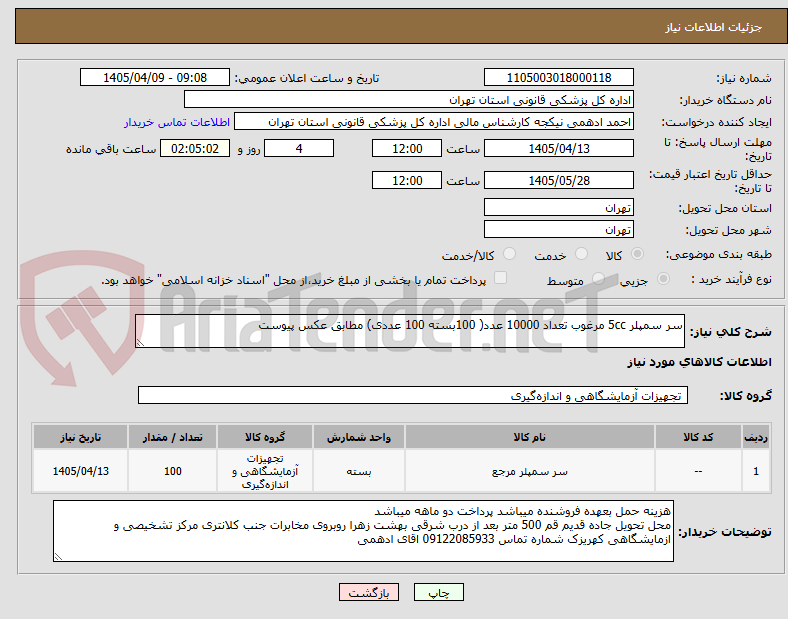The image size is (788, 619).
Task: Click the price validity time 12:00 field
Action: coord(407,180)
